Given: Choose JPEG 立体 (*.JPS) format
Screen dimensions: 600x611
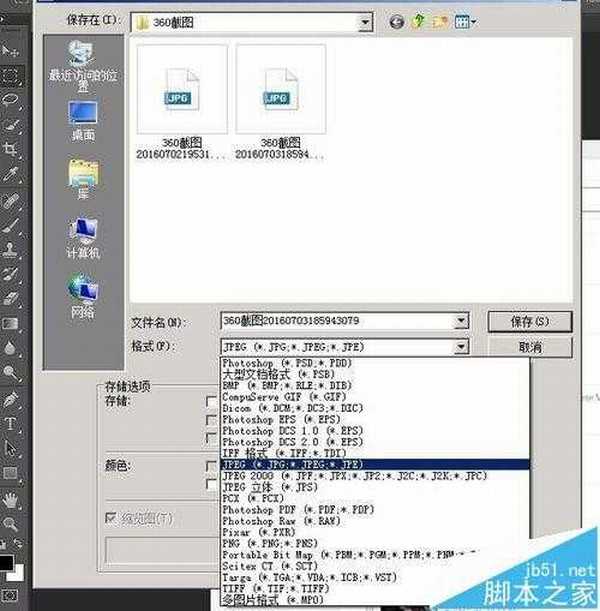Looking at the screenshot, I should pos(375,487).
